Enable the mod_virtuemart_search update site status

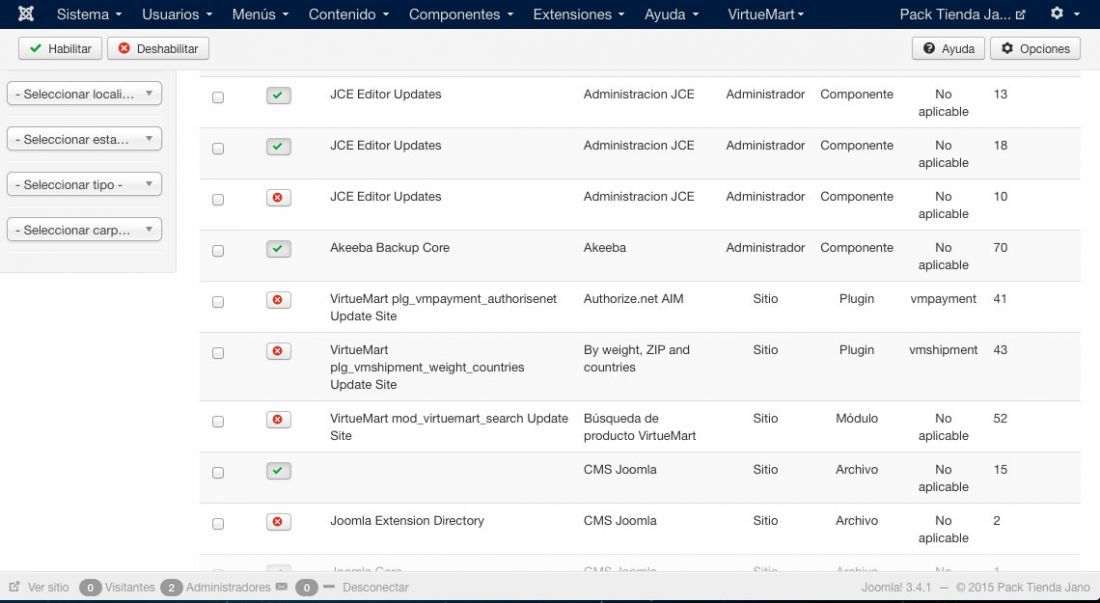point(279,420)
